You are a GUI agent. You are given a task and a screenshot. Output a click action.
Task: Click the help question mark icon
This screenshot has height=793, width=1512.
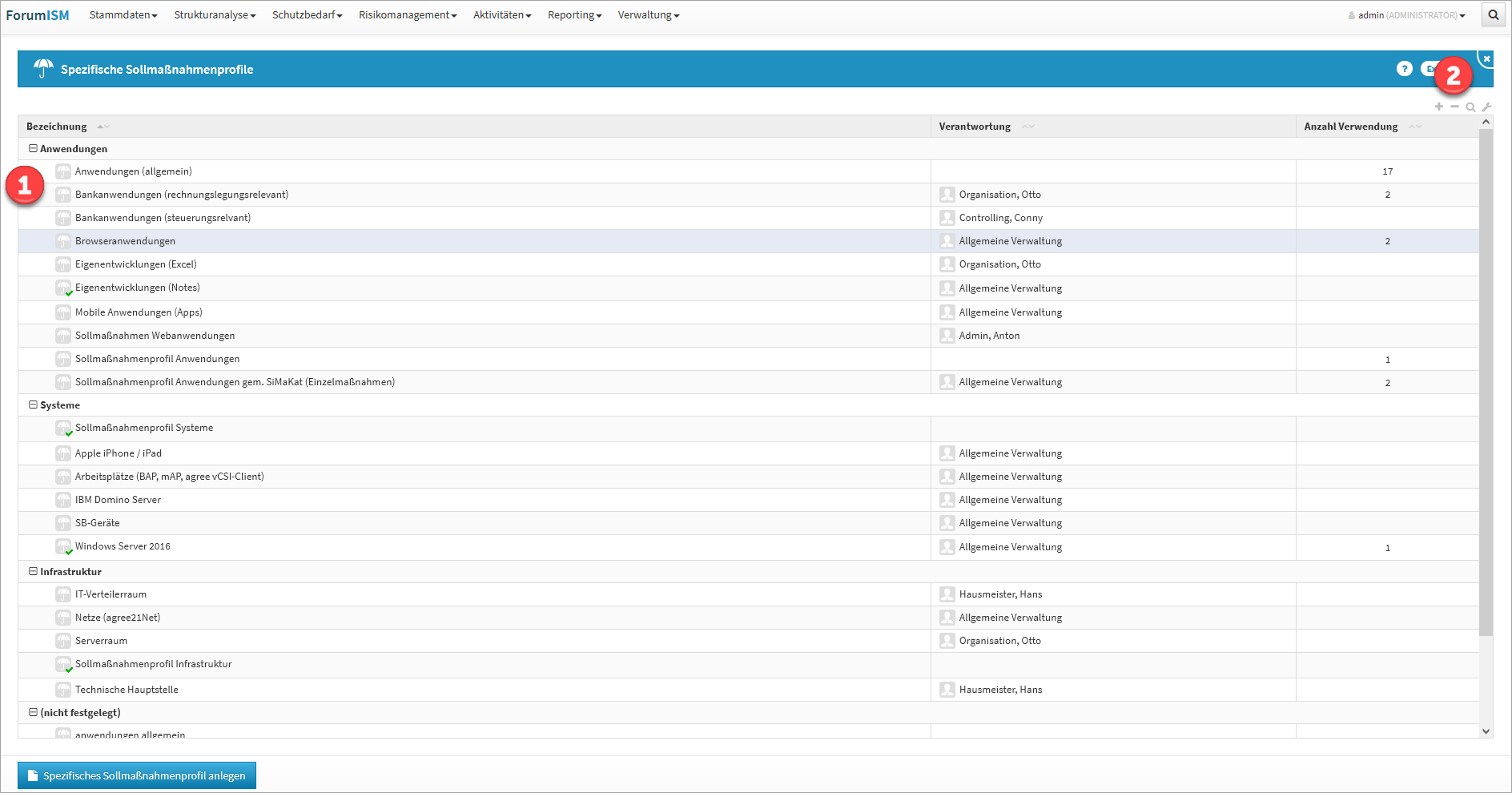point(1404,69)
